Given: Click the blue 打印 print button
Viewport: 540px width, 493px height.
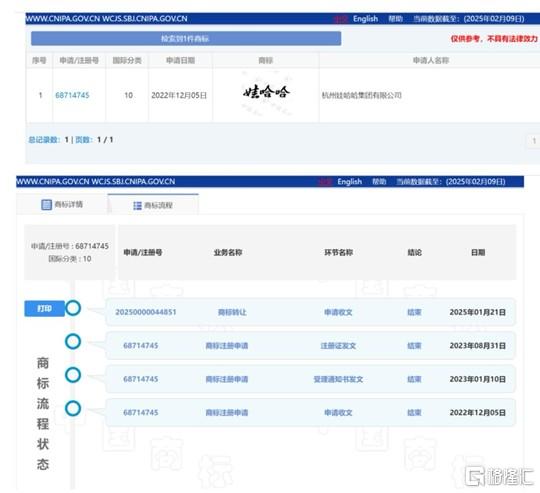Looking at the screenshot, I should [x=44, y=308].
